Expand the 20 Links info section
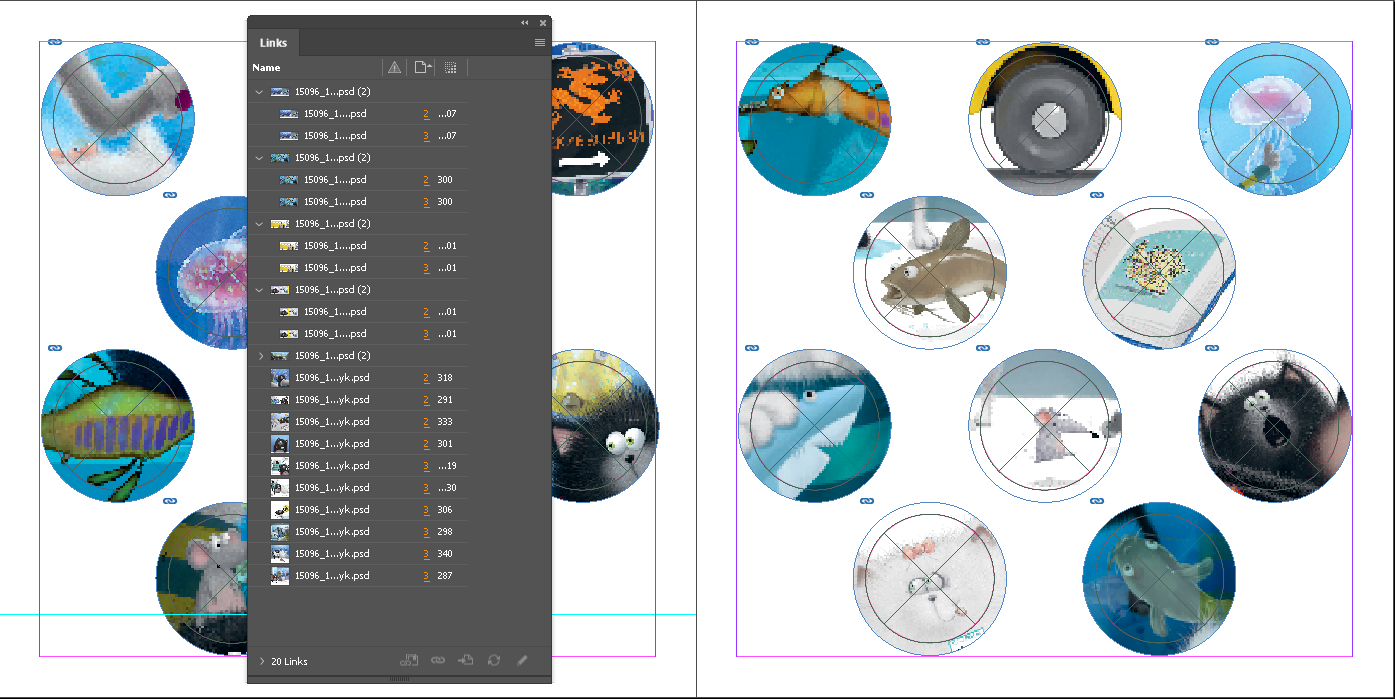Image resolution: width=1395 pixels, height=699 pixels. pos(262,661)
